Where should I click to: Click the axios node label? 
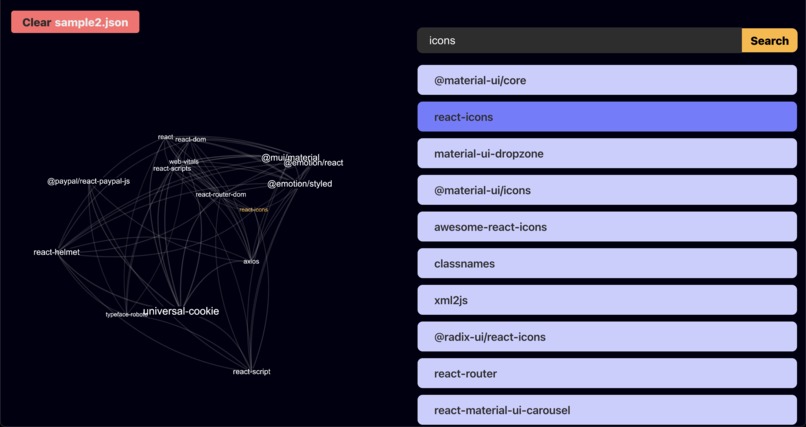pyautogui.click(x=251, y=262)
